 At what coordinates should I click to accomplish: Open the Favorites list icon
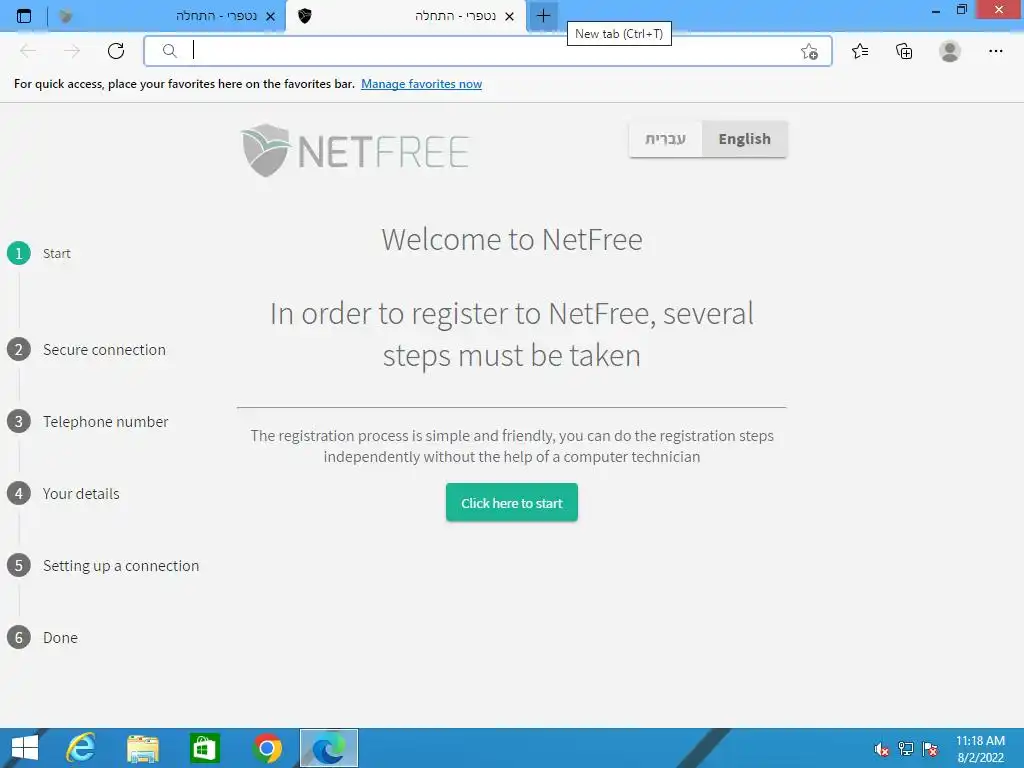pos(860,51)
